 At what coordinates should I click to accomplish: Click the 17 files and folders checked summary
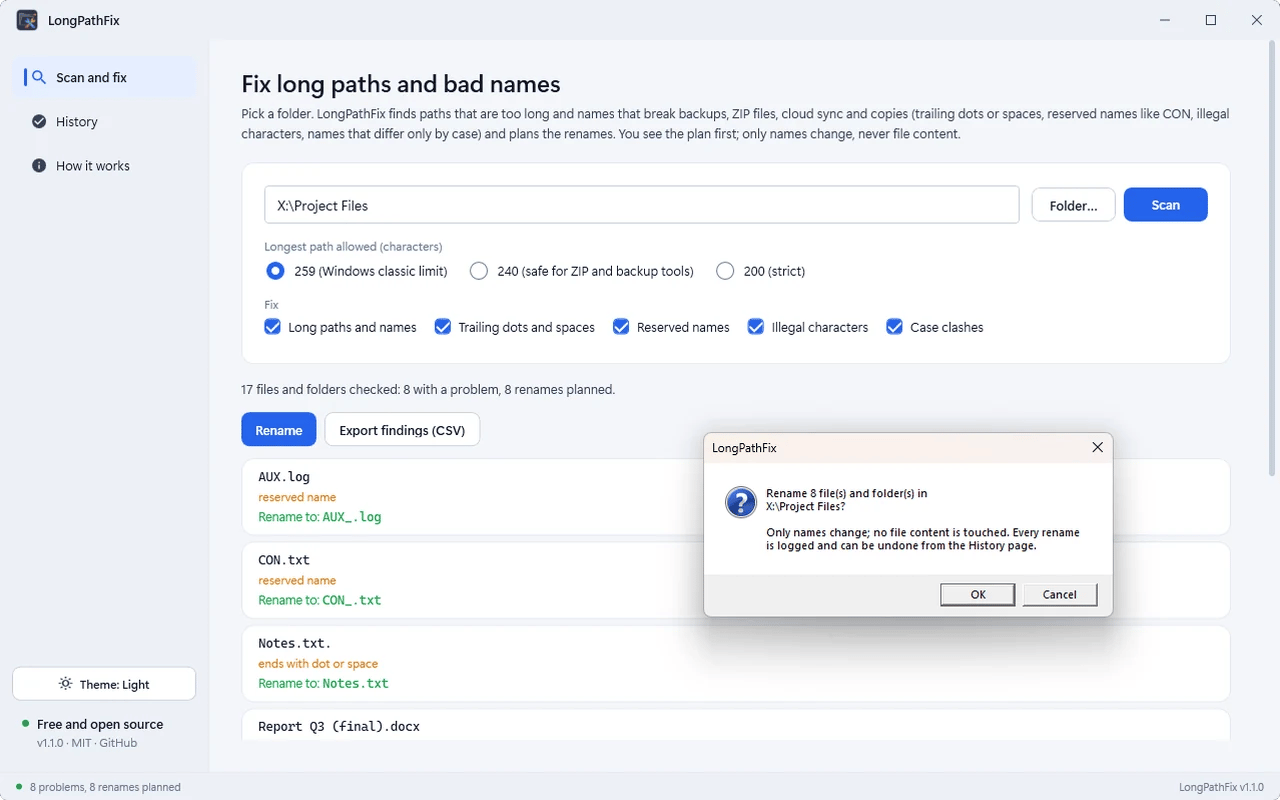[428, 389]
